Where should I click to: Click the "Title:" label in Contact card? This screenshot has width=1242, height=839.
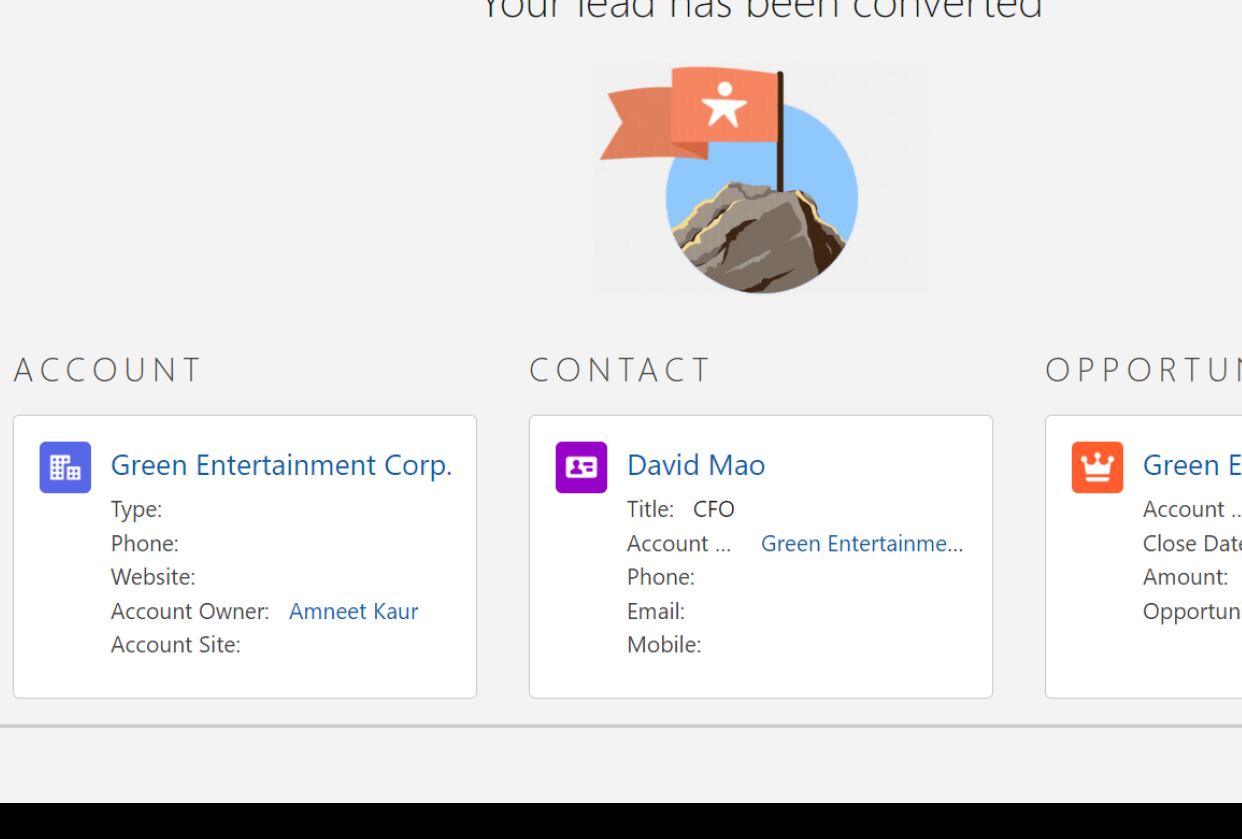pos(650,509)
